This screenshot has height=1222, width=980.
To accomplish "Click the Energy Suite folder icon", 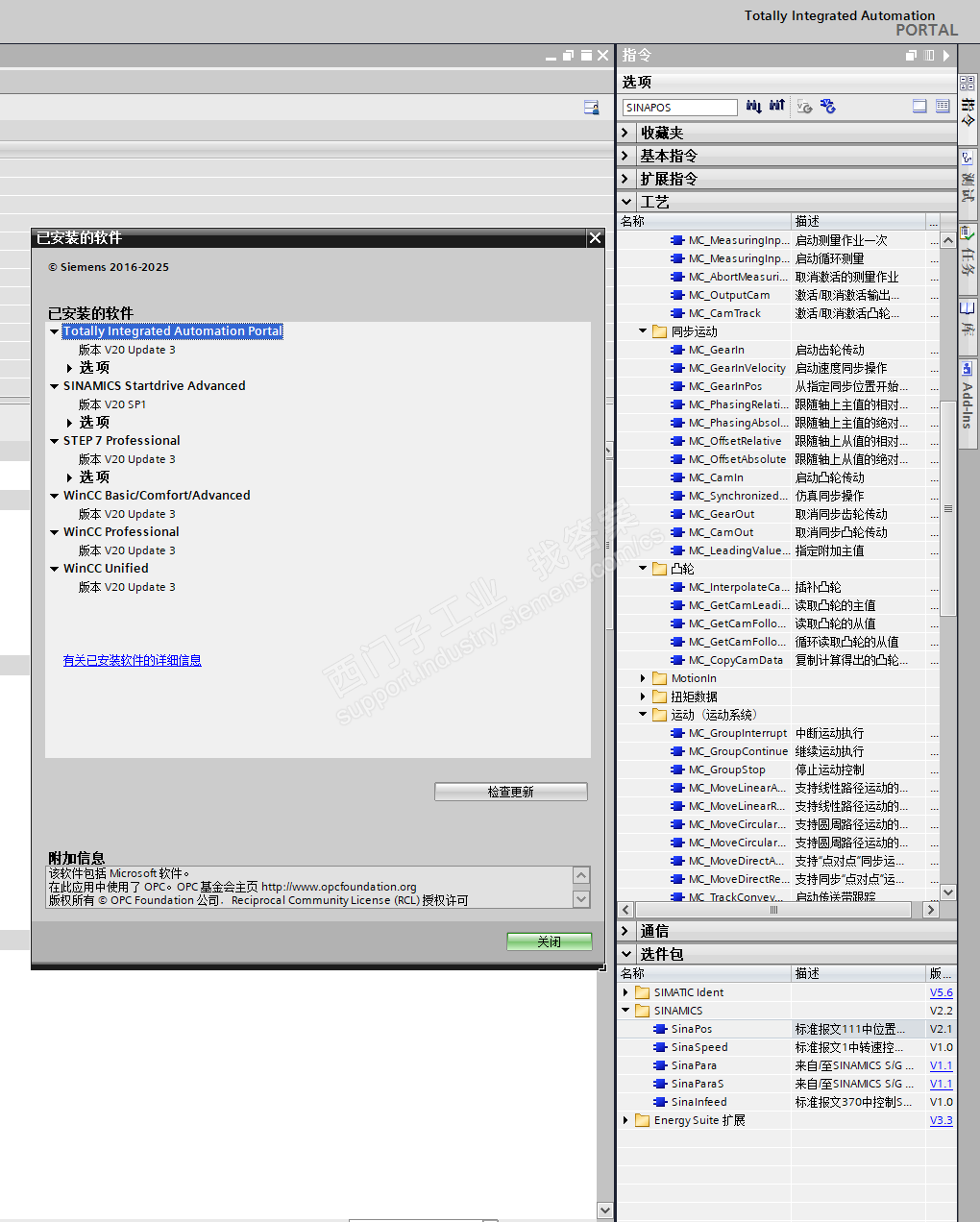I will (x=643, y=1120).
